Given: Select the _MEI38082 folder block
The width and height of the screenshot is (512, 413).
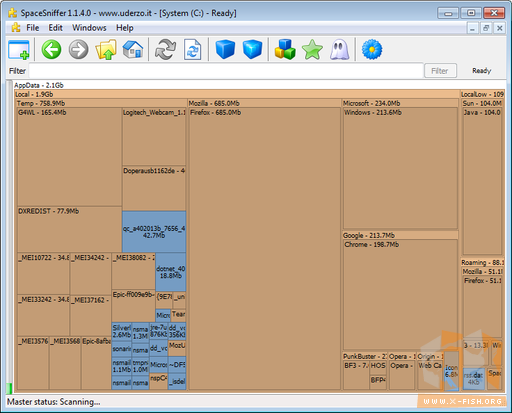Looking at the screenshot, I should (133, 271).
